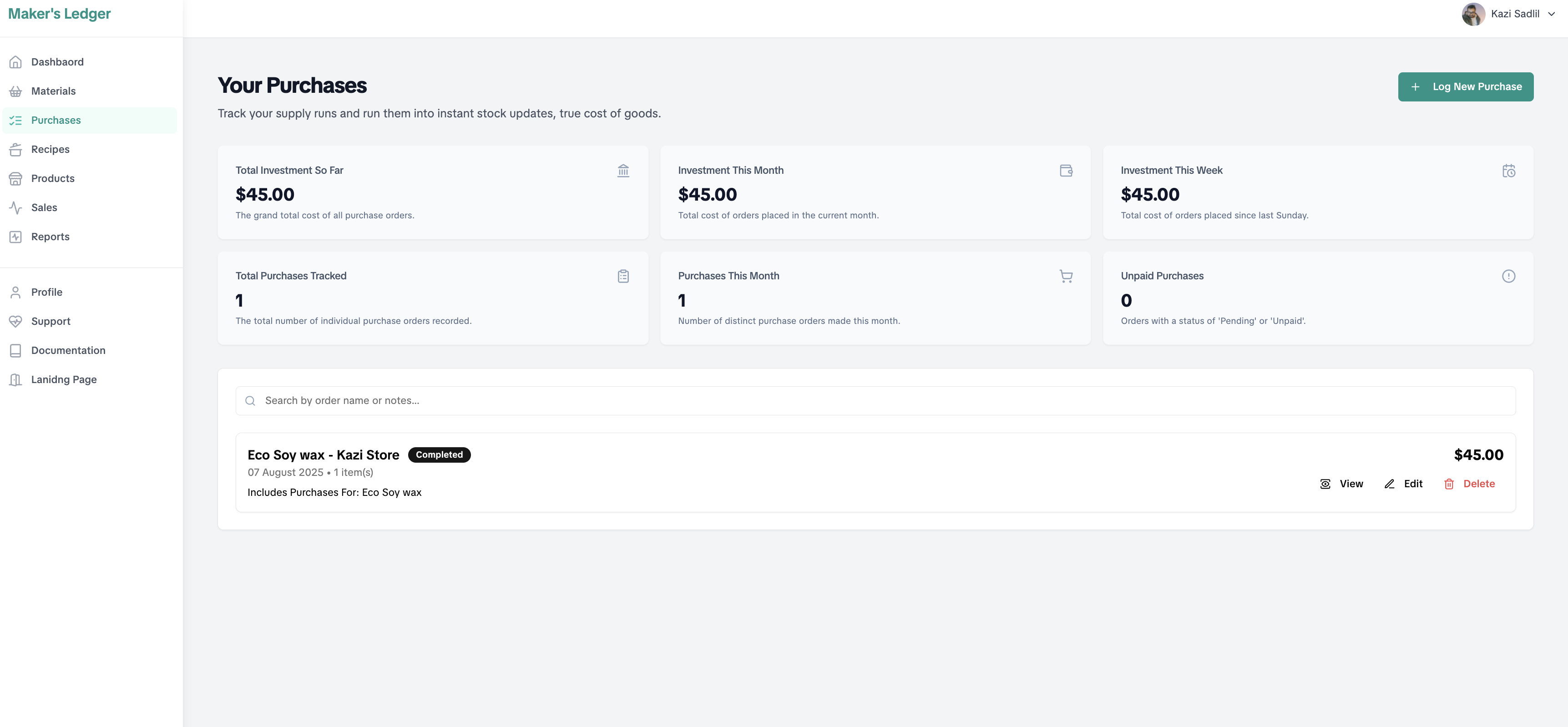Image resolution: width=1568 pixels, height=727 pixels.
Task: View the Eco Soy wax purchase
Action: [1341, 484]
